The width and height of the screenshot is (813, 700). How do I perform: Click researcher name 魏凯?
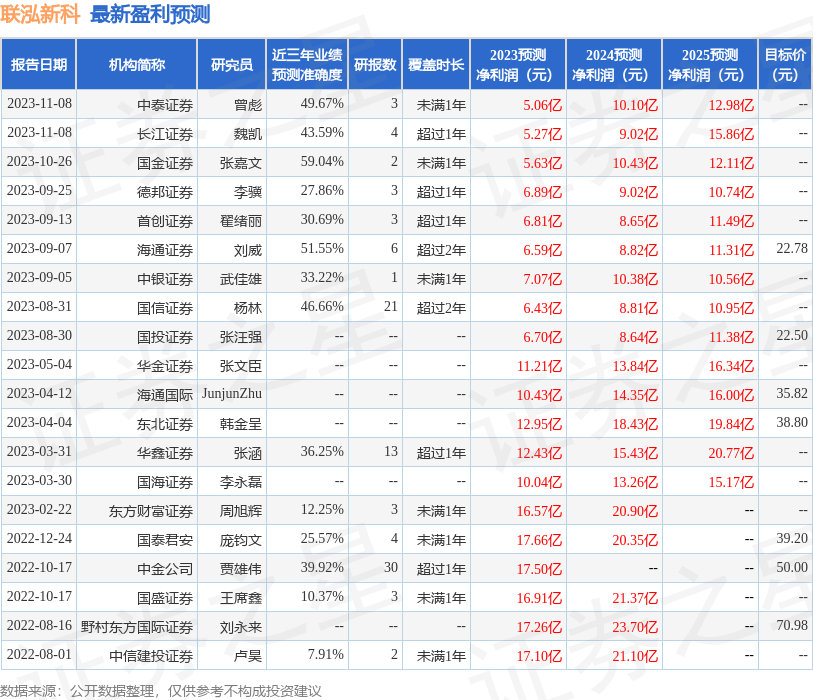pyautogui.click(x=248, y=134)
